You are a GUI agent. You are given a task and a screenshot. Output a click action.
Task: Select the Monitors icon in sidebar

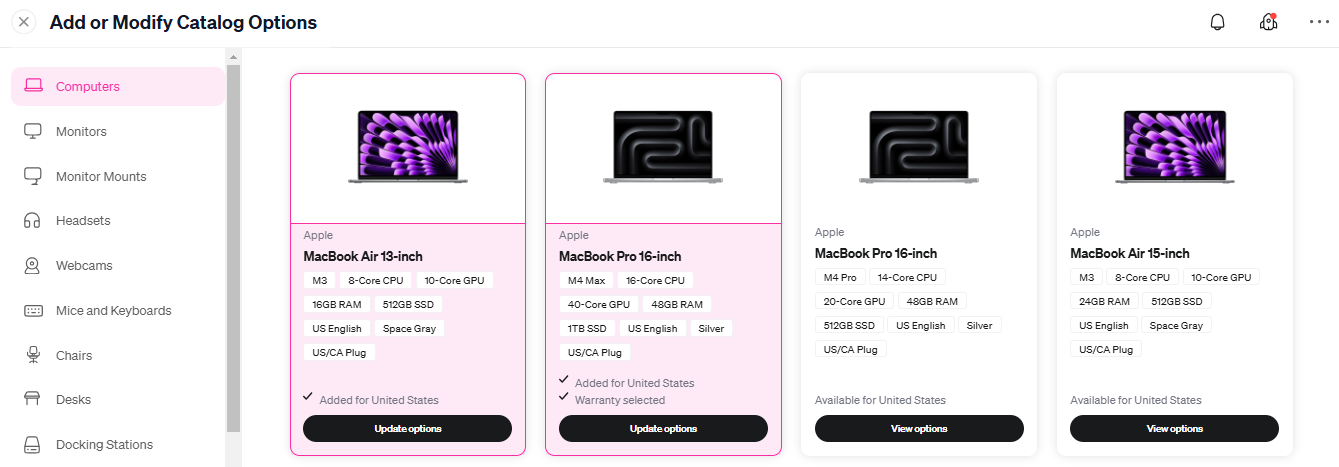point(33,131)
